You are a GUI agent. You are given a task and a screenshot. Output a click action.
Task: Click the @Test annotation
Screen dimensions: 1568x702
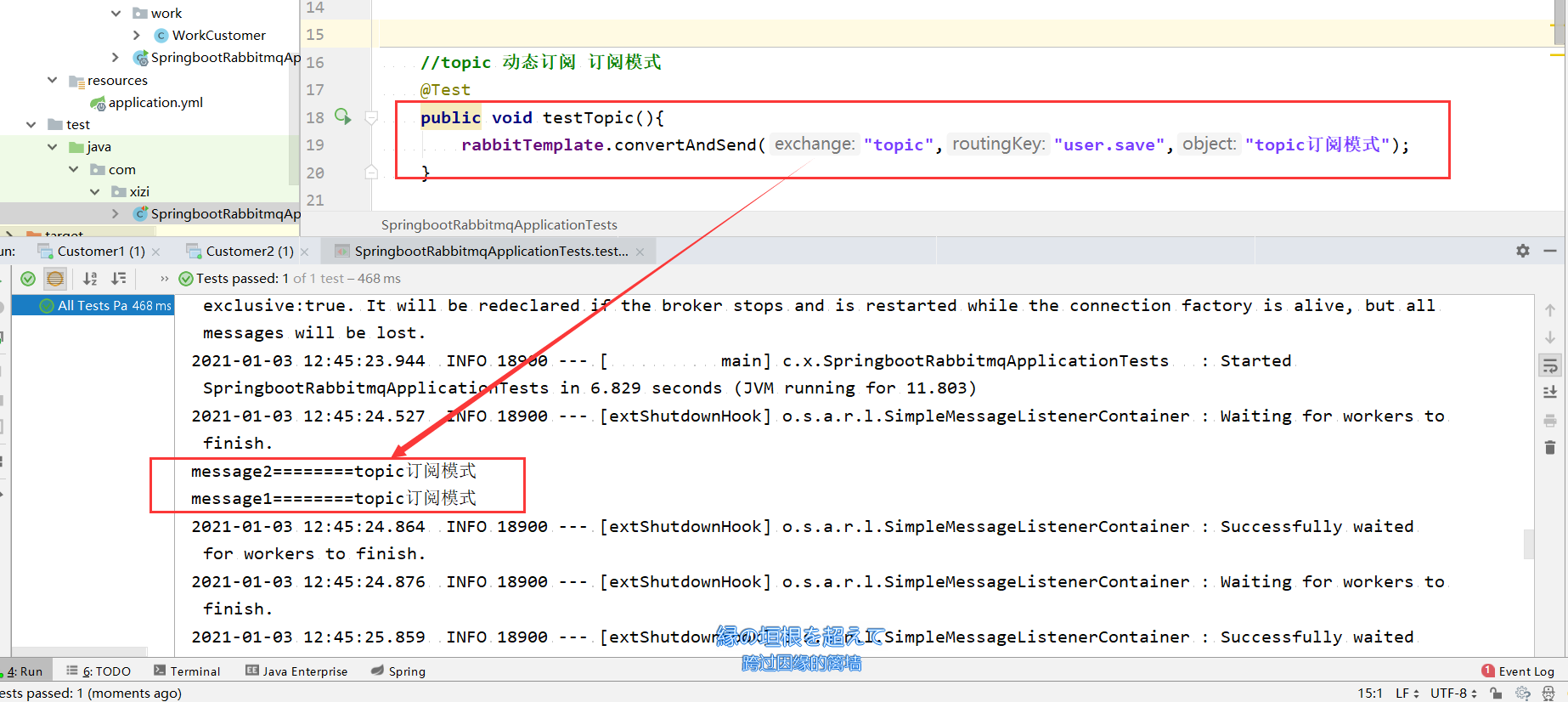coord(445,89)
